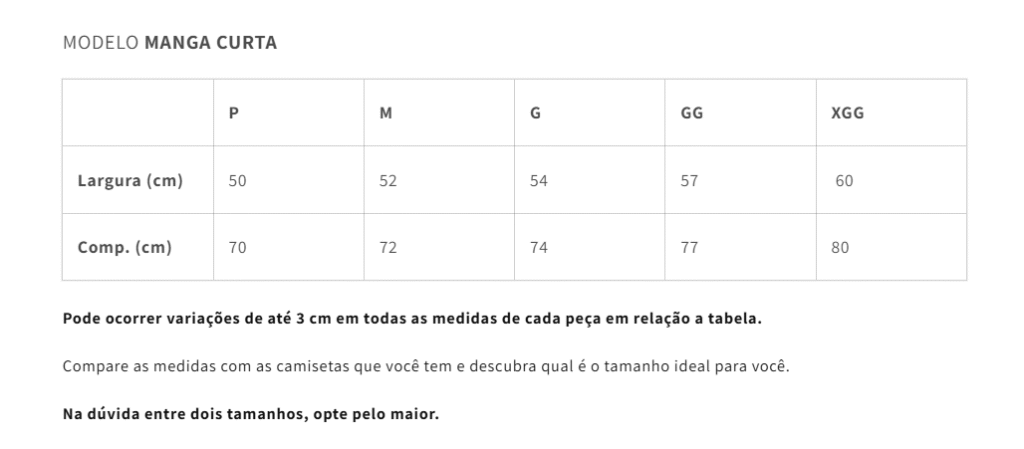1024x449 pixels.
Task: Click the width value 50 for size P
Action: click(238, 181)
